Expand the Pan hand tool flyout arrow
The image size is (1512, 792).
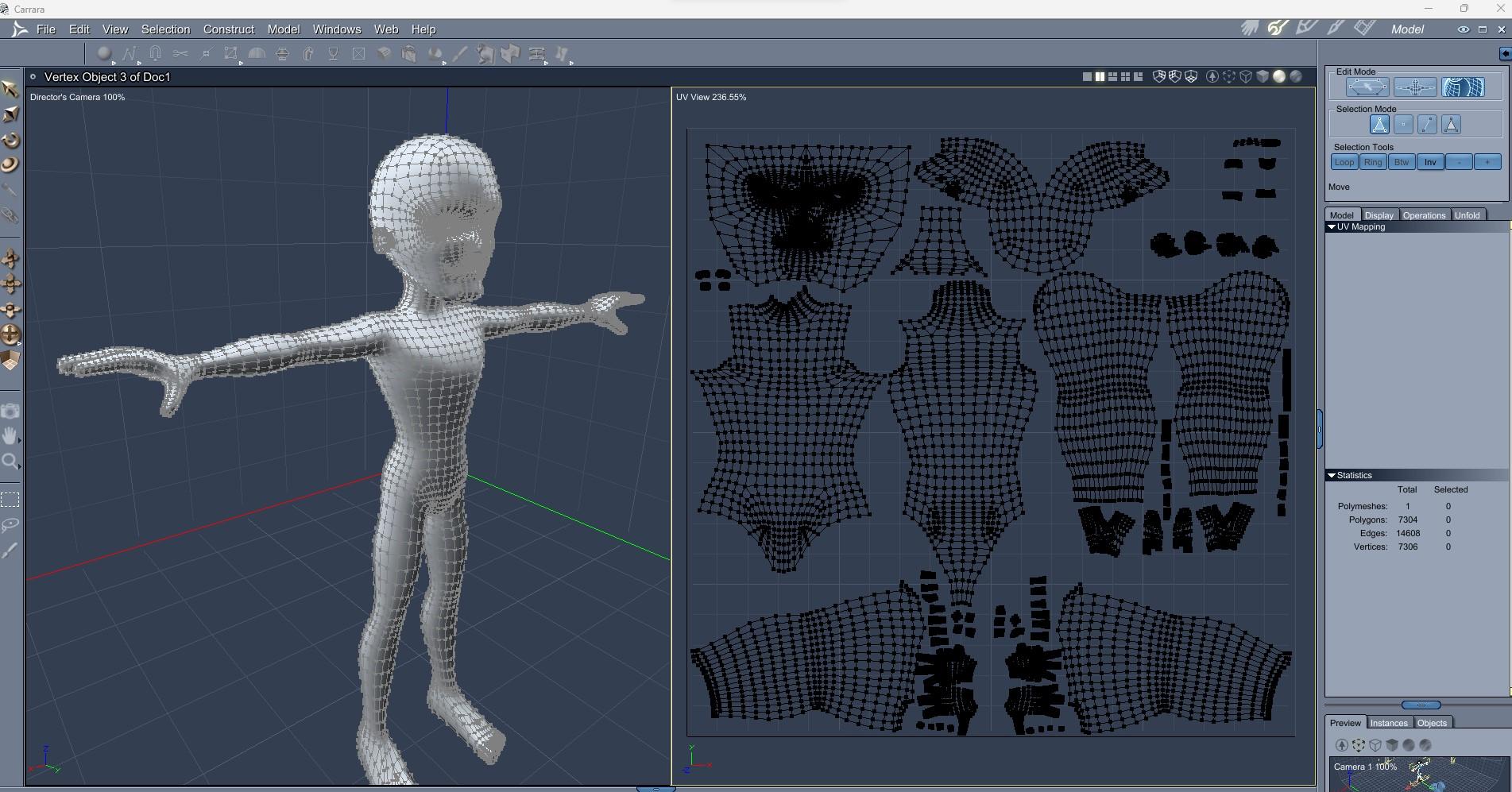[19, 439]
